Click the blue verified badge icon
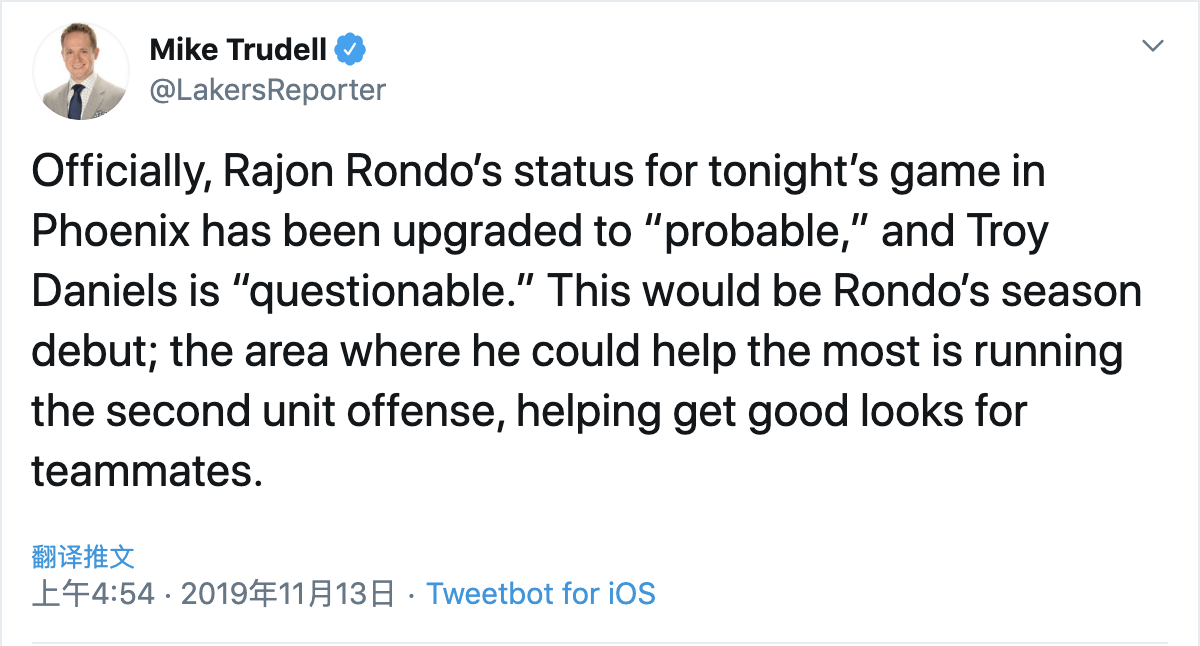1200x646 pixels. (350, 48)
